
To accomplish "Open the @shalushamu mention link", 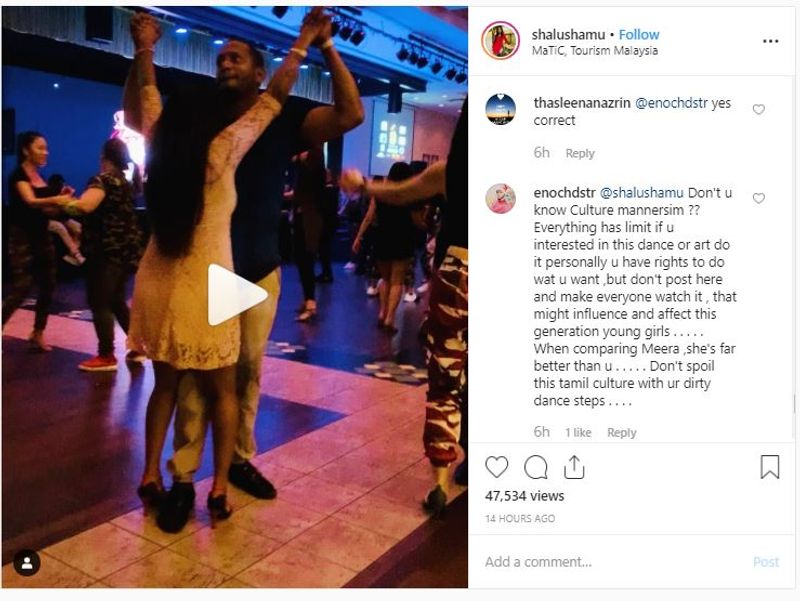I will pyautogui.click(x=641, y=193).
